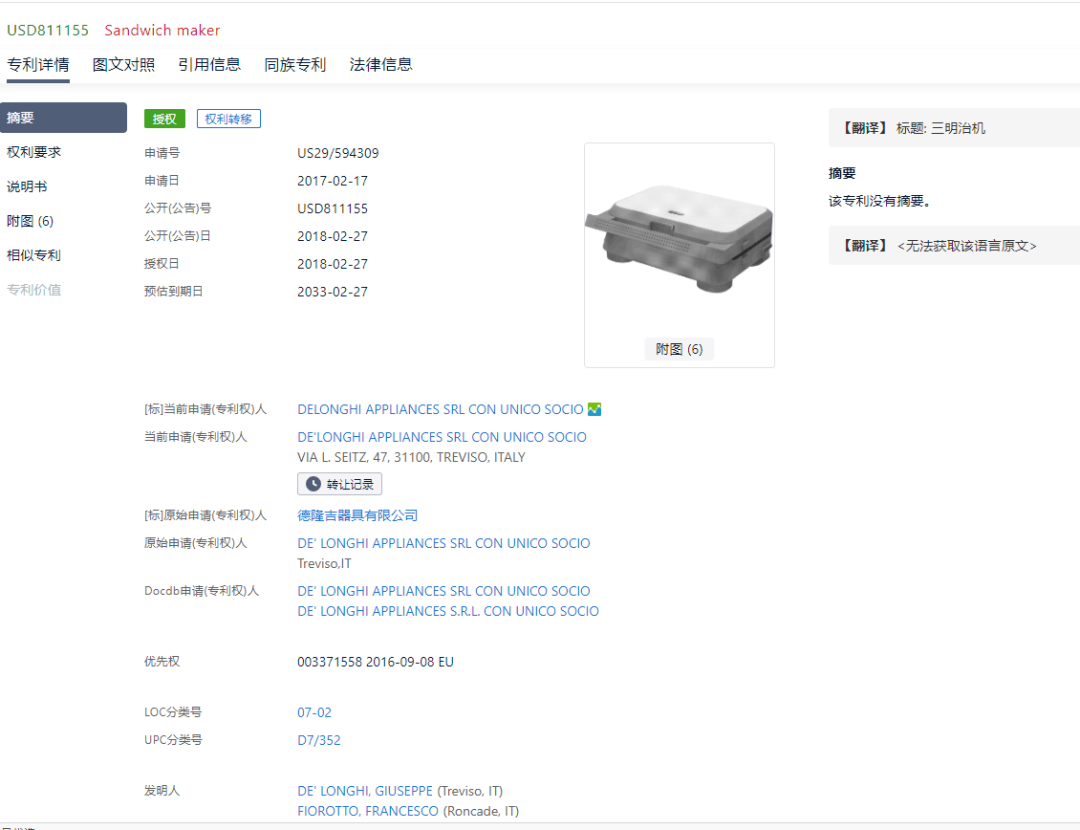Click estimated expiry date 2033-02-27
The width and height of the screenshot is (1080, 830).
coord(333,291)
